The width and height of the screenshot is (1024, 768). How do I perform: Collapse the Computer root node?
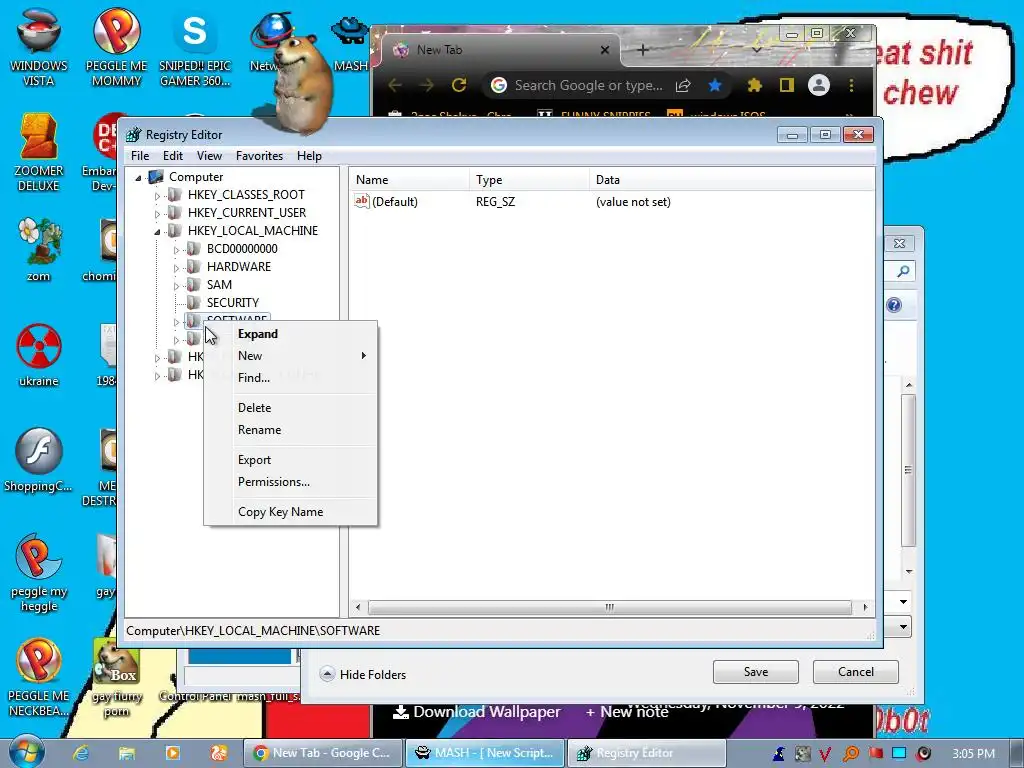tap(138, 178)
